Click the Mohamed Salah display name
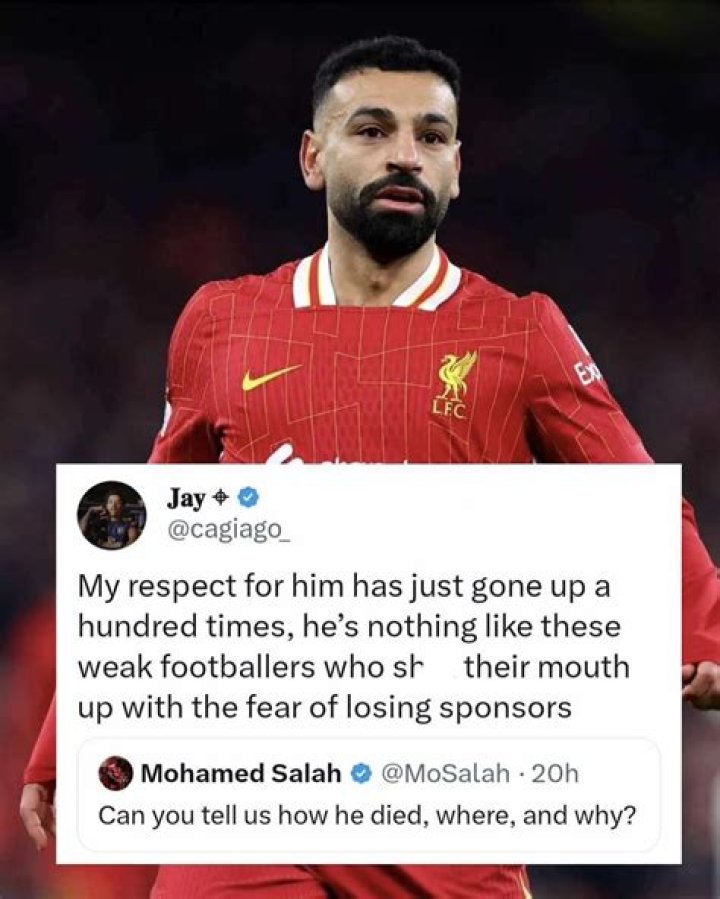Screen dimensions: 720x899 click(241, 773)
